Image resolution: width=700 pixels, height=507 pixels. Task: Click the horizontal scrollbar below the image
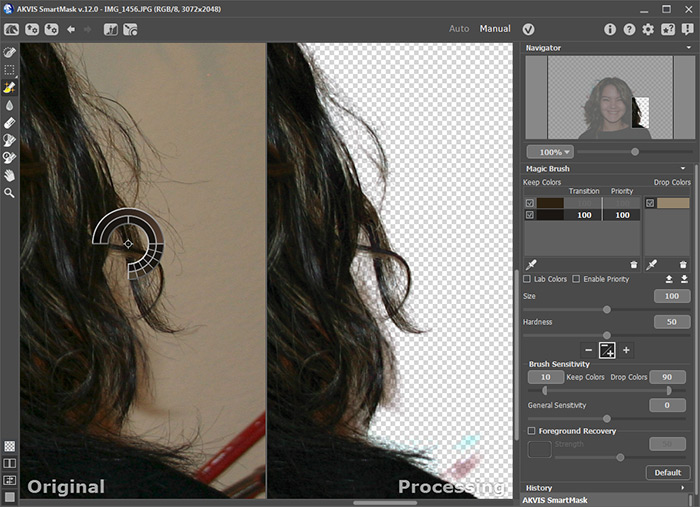click(x=385, y=503)
